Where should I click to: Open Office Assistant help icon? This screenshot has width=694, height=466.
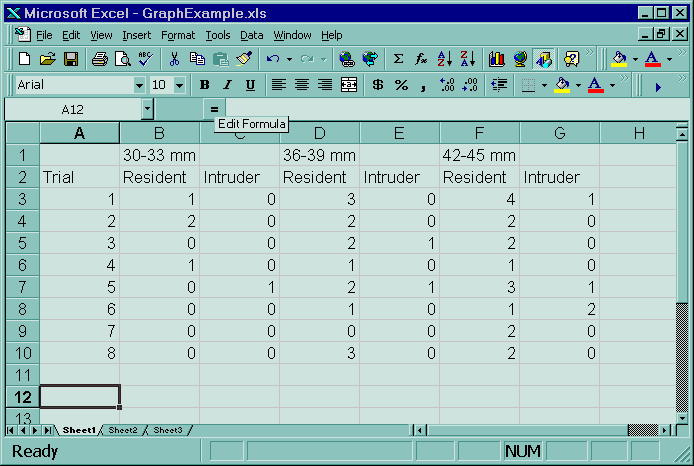pos(571,58)
